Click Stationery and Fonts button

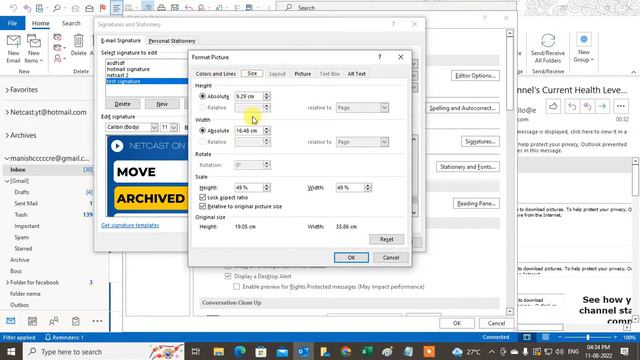pyautogui.click(x=468, y=167)
